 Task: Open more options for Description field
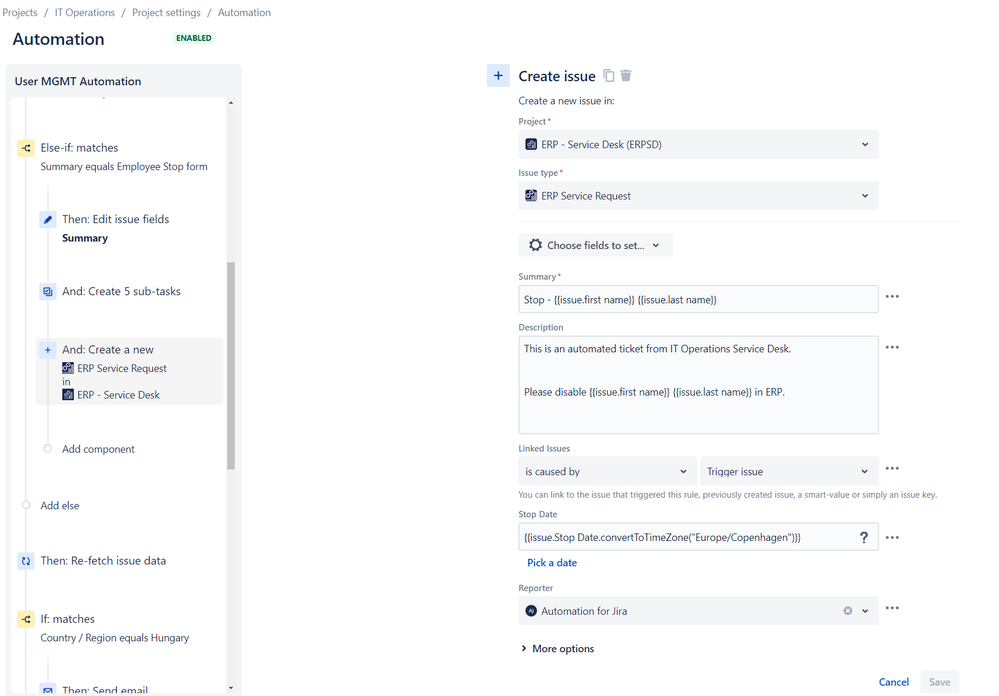(x=892, y=347)
